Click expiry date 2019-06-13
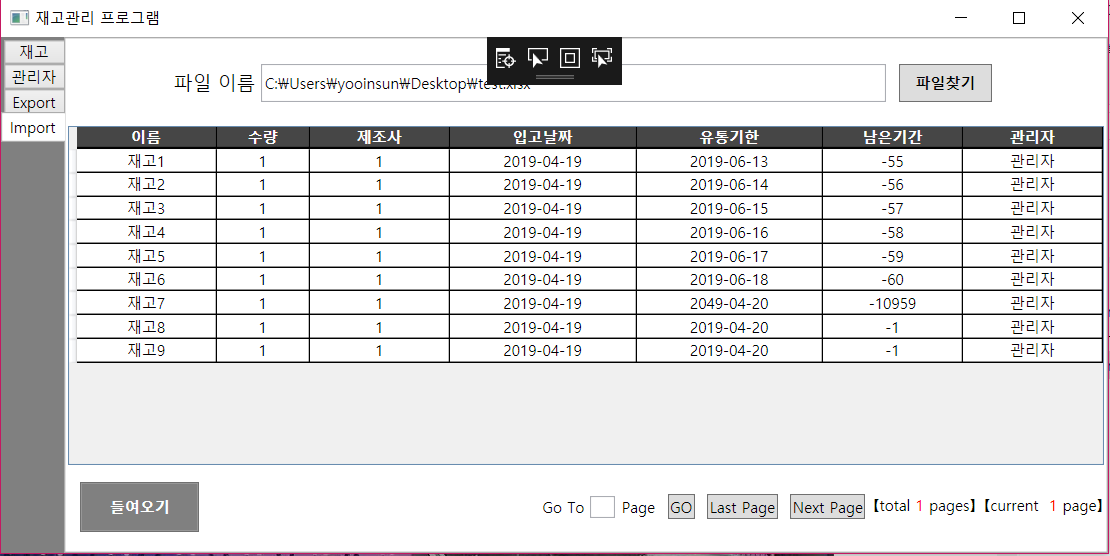The image size is (1110, 556). 729,161
